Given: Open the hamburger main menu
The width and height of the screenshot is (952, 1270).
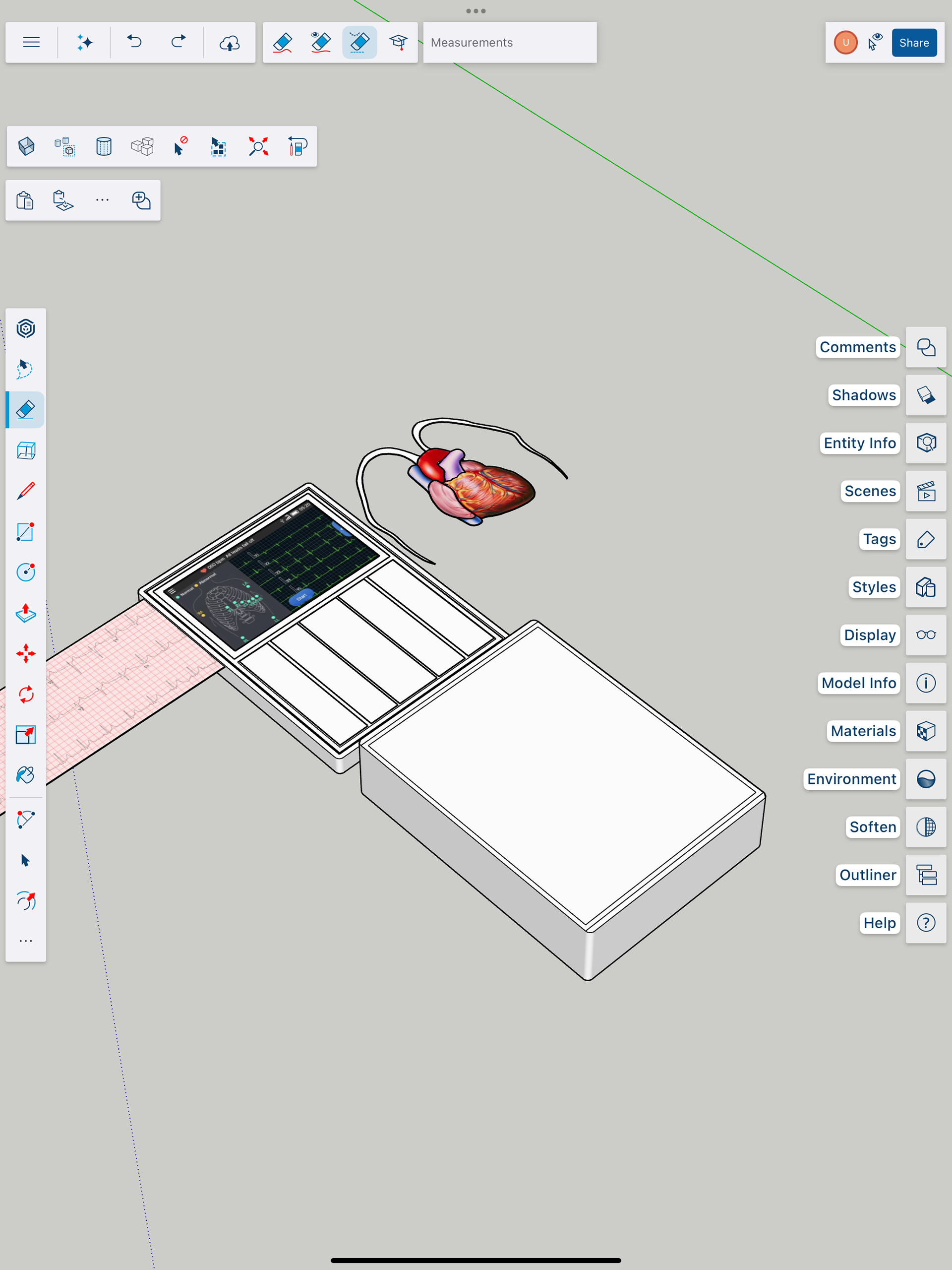Looking at the screenshot, I should [31, 43].
